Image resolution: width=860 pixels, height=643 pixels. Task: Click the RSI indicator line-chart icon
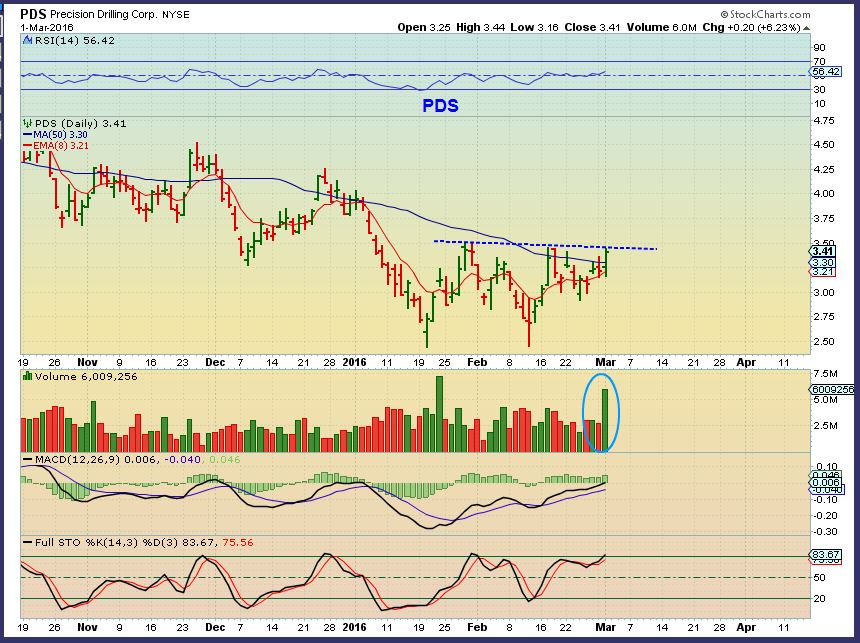click(28, 40)
